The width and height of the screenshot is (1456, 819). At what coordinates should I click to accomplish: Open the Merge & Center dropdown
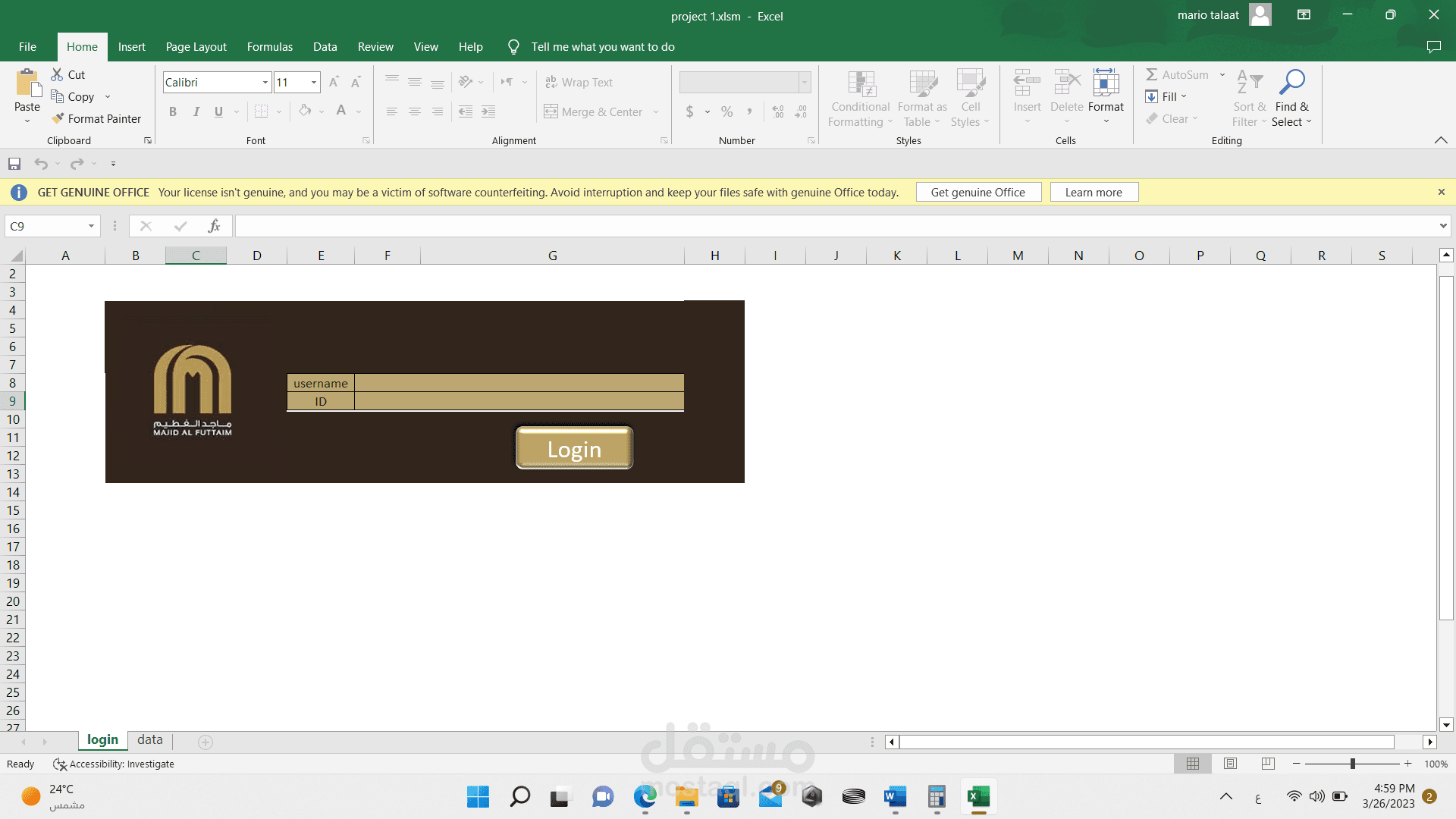point(657,111)
